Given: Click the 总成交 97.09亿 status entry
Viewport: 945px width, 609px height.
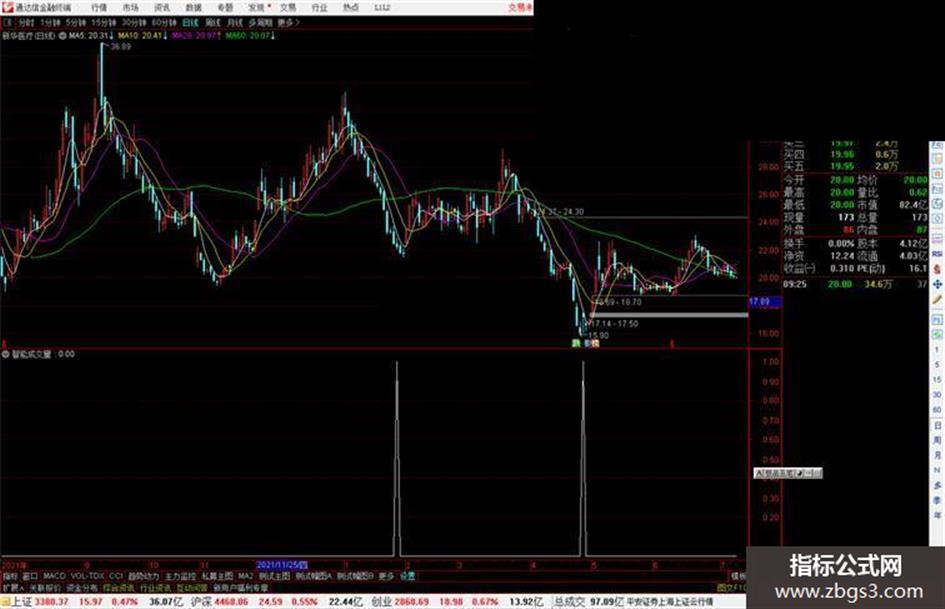Looking at the screenshot, I should (x=588, y=602).
